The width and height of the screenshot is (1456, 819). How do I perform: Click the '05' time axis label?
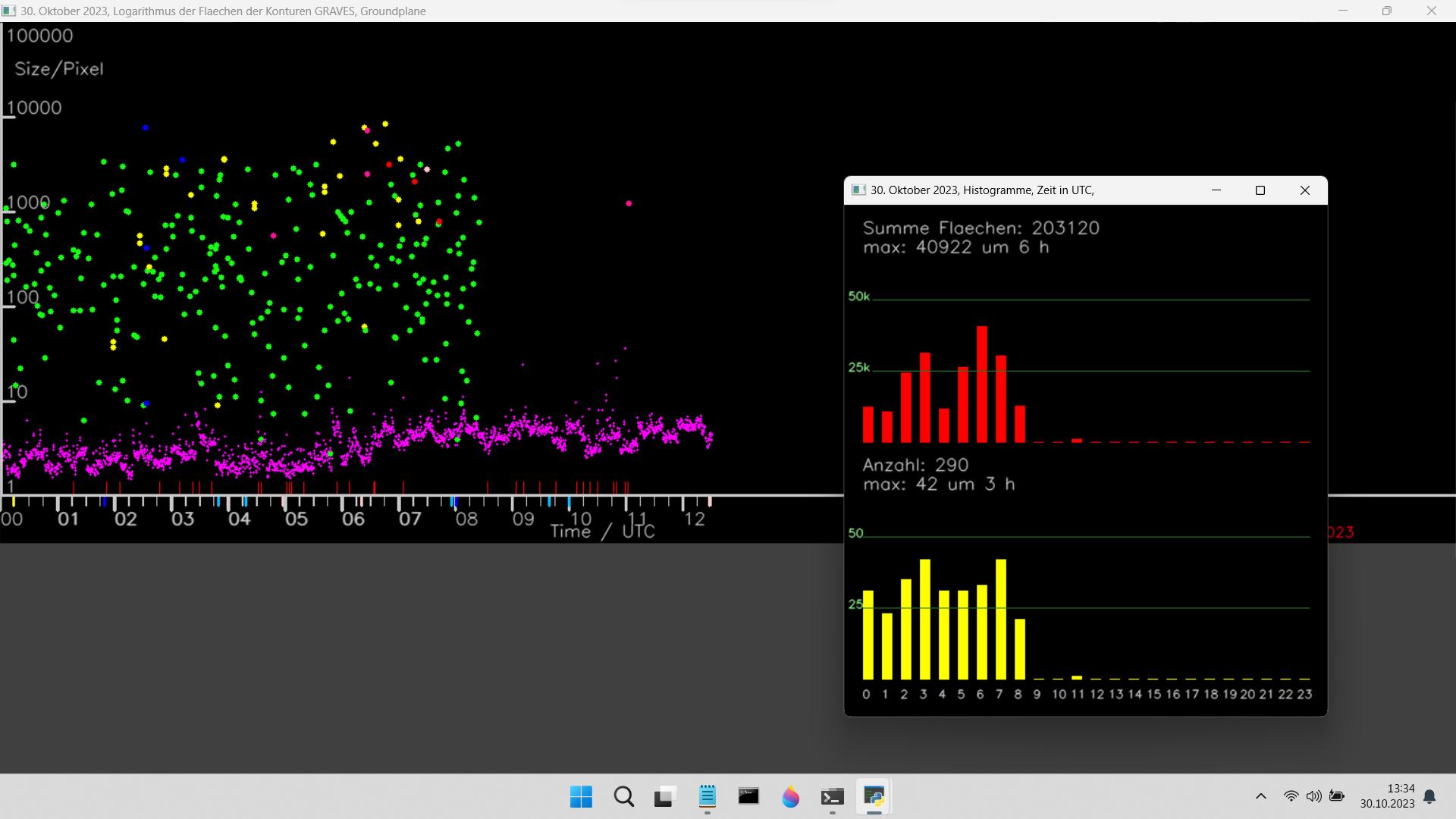pyautogui.click(x=297, y=519)
